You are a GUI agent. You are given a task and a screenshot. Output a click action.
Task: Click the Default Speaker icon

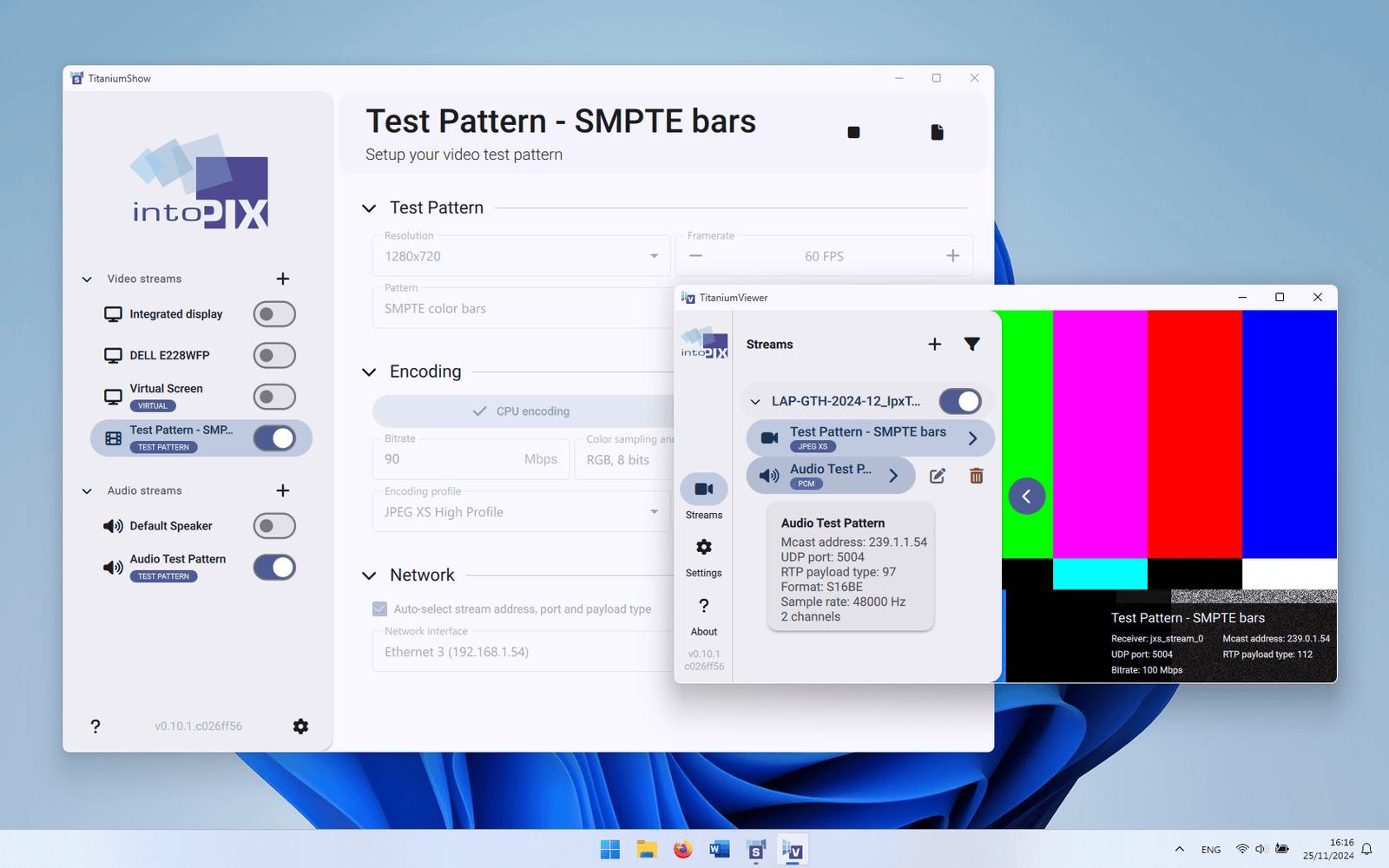(x=113, y=526)
